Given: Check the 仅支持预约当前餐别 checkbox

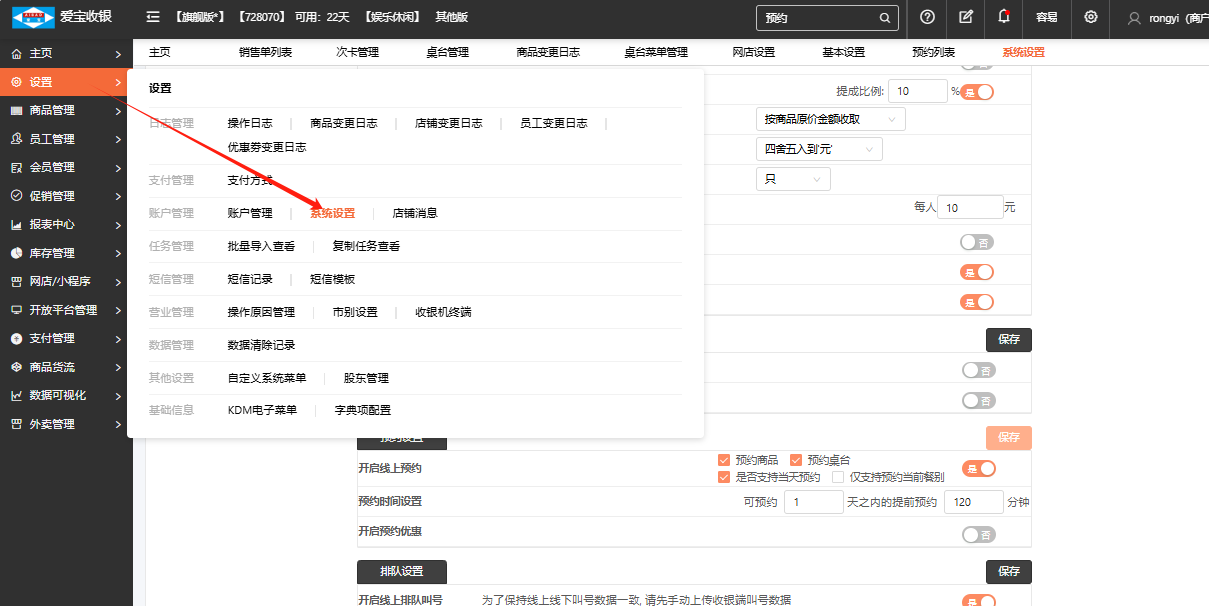Looking at the screenshot, I should coord(839,477).
